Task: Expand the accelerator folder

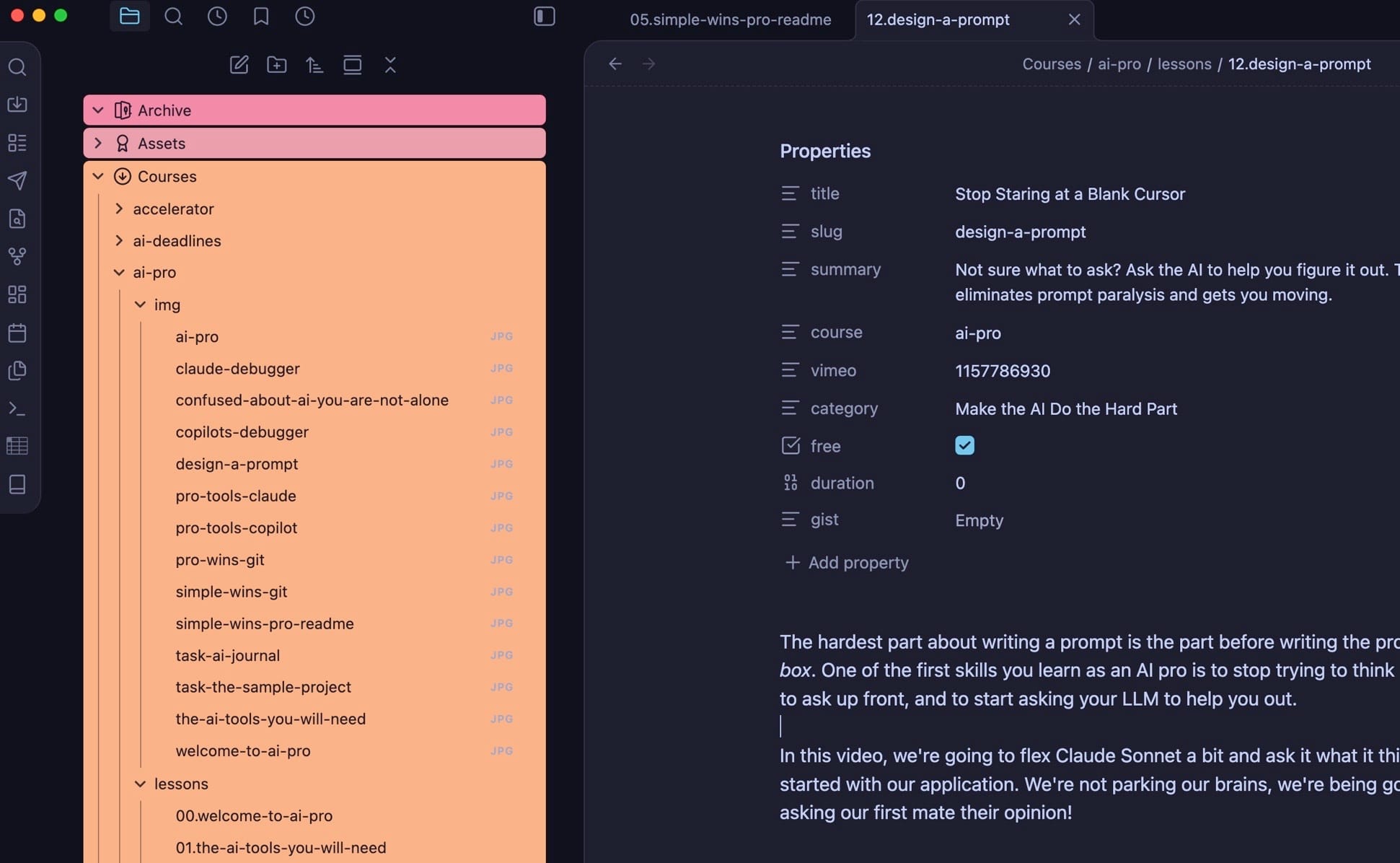Action: pyautogui.click(x=119, y=209)
